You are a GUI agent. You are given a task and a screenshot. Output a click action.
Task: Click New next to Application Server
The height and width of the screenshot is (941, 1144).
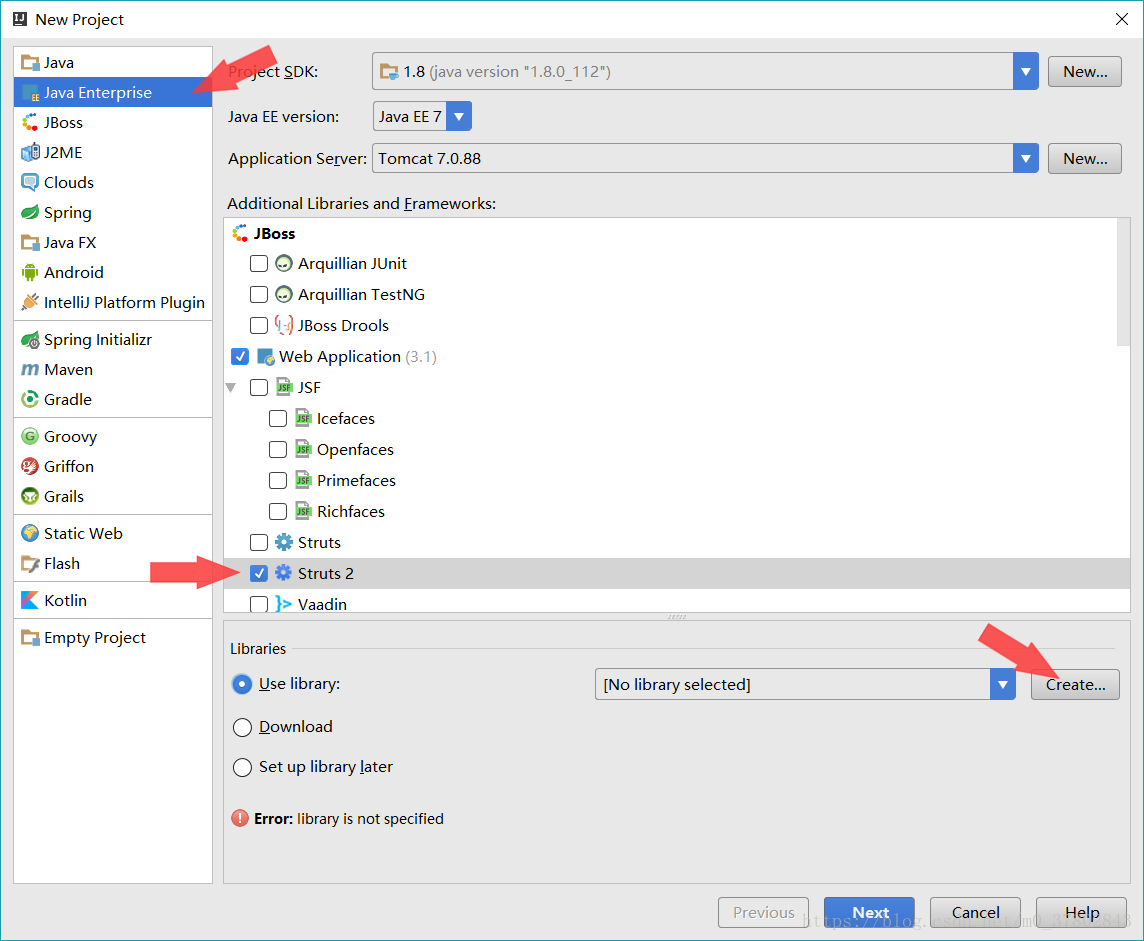pos(1084,158)
